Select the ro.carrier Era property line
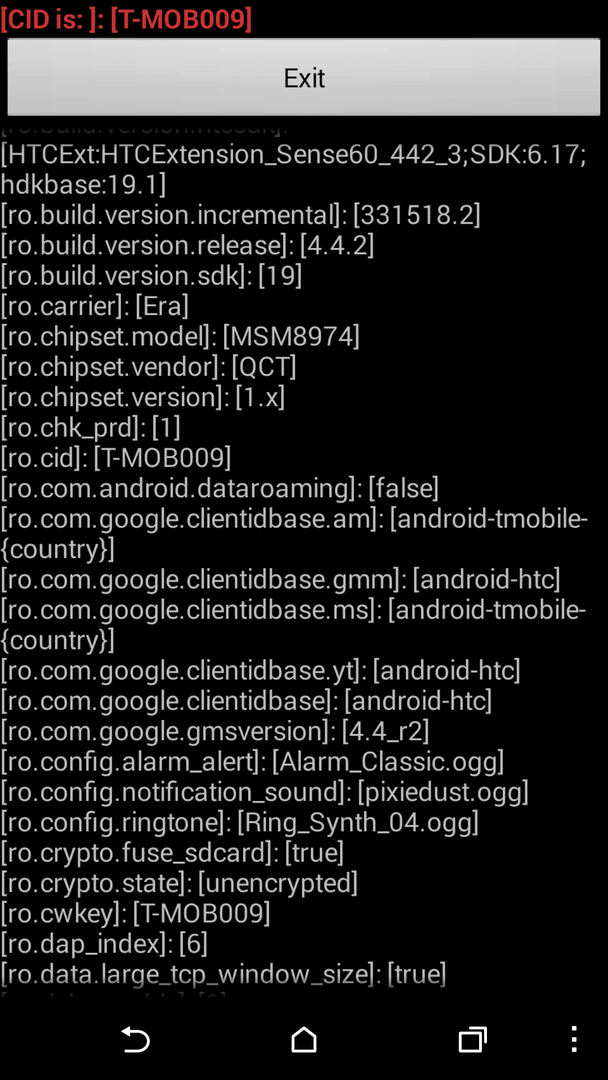The width and height of the screenshot is (608, 1080). [94, 307]
